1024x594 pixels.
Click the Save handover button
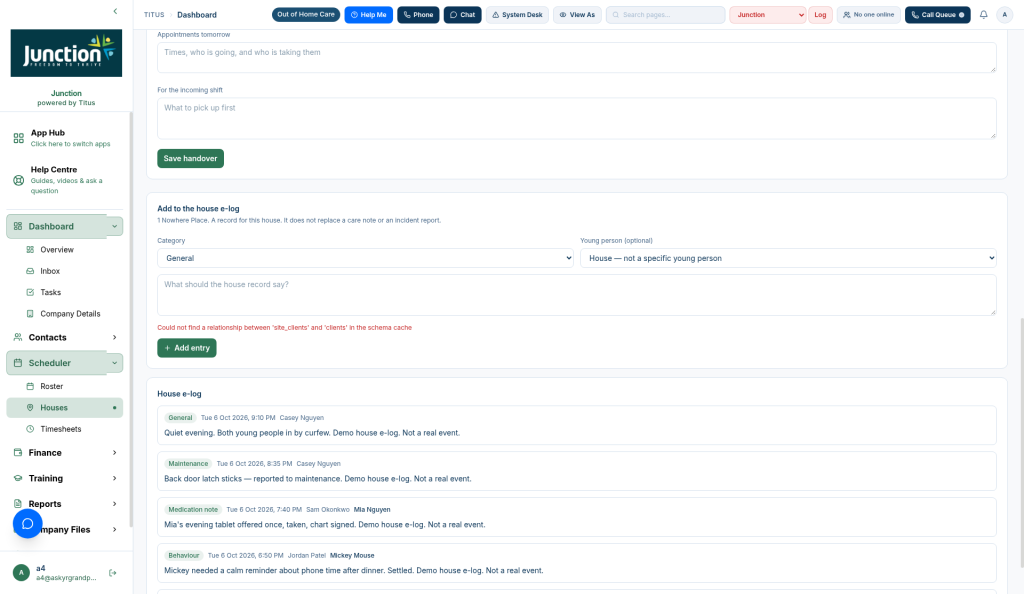coord(191,158)
